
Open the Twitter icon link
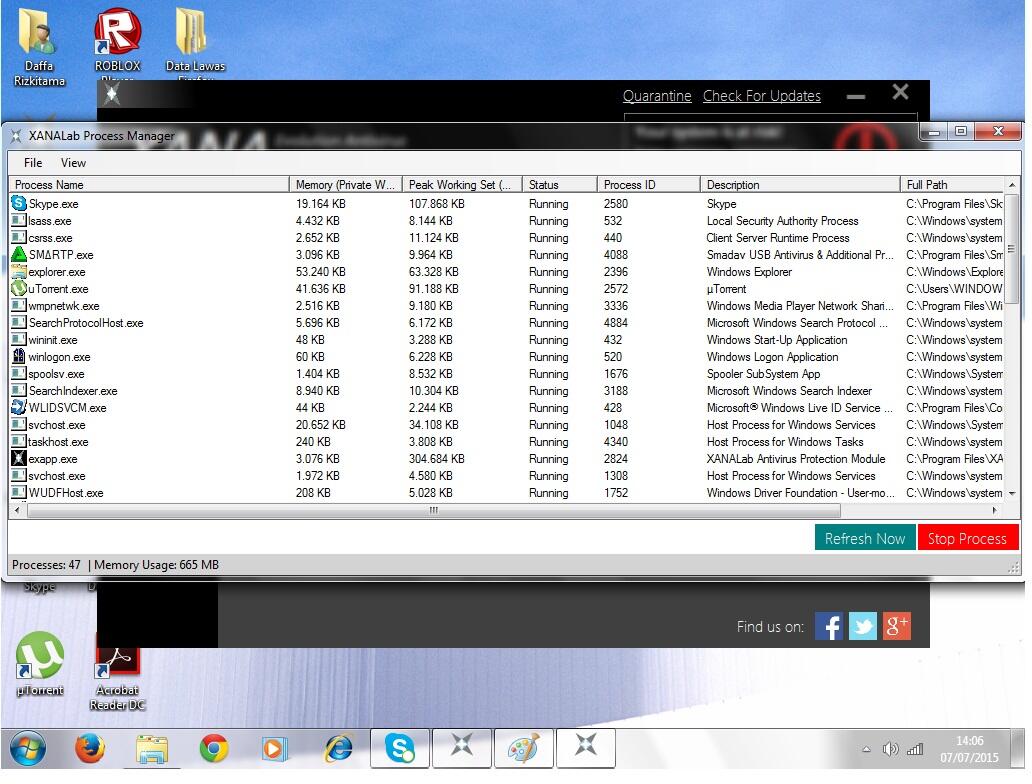(862, 626)
